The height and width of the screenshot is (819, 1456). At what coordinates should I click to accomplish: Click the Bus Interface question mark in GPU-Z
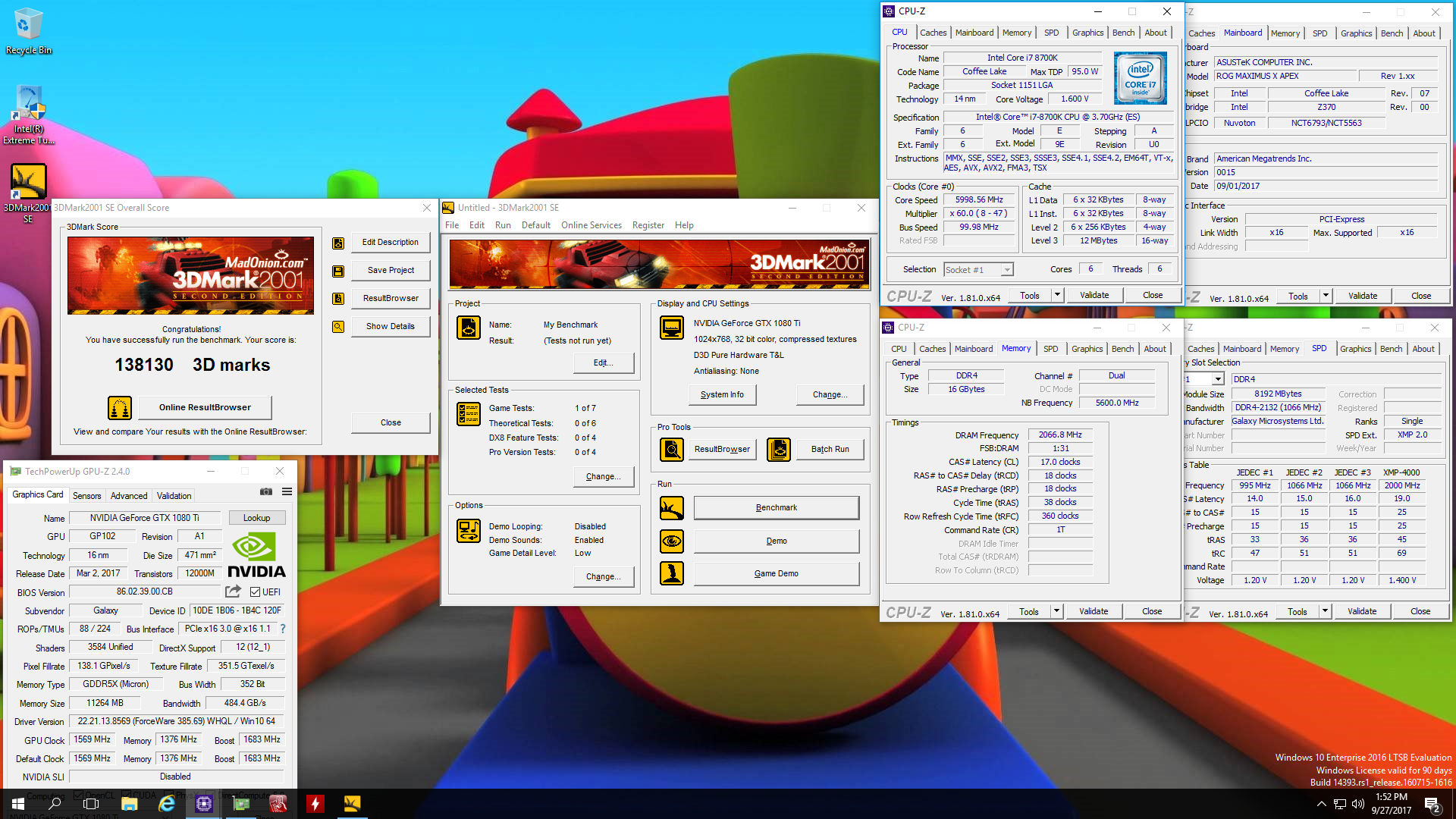click(x=283, y=629)
